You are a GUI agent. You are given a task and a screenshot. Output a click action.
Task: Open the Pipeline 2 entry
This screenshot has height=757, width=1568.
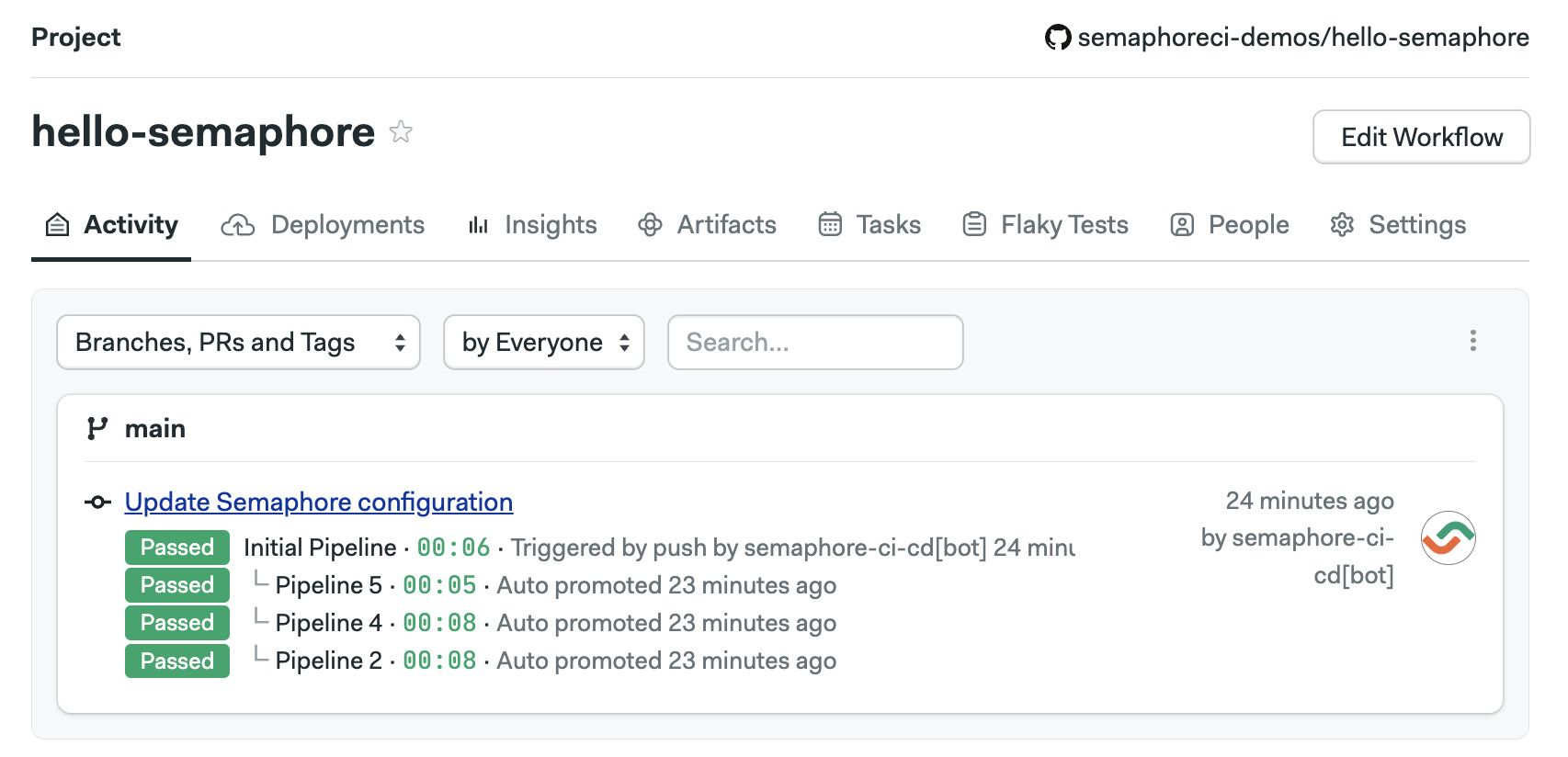click(x=328, y=661)
